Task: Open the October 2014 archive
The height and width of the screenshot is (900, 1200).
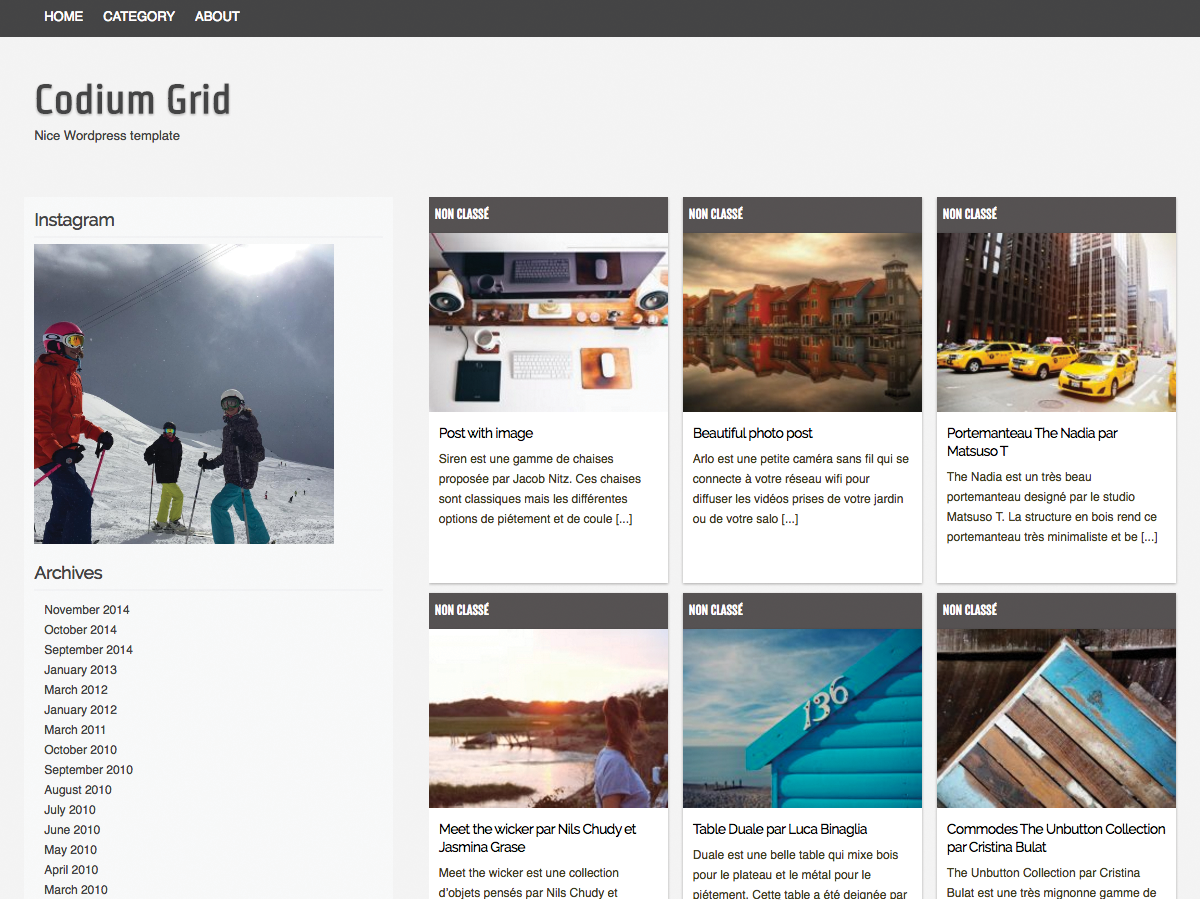Action: [x=80, y=629]
